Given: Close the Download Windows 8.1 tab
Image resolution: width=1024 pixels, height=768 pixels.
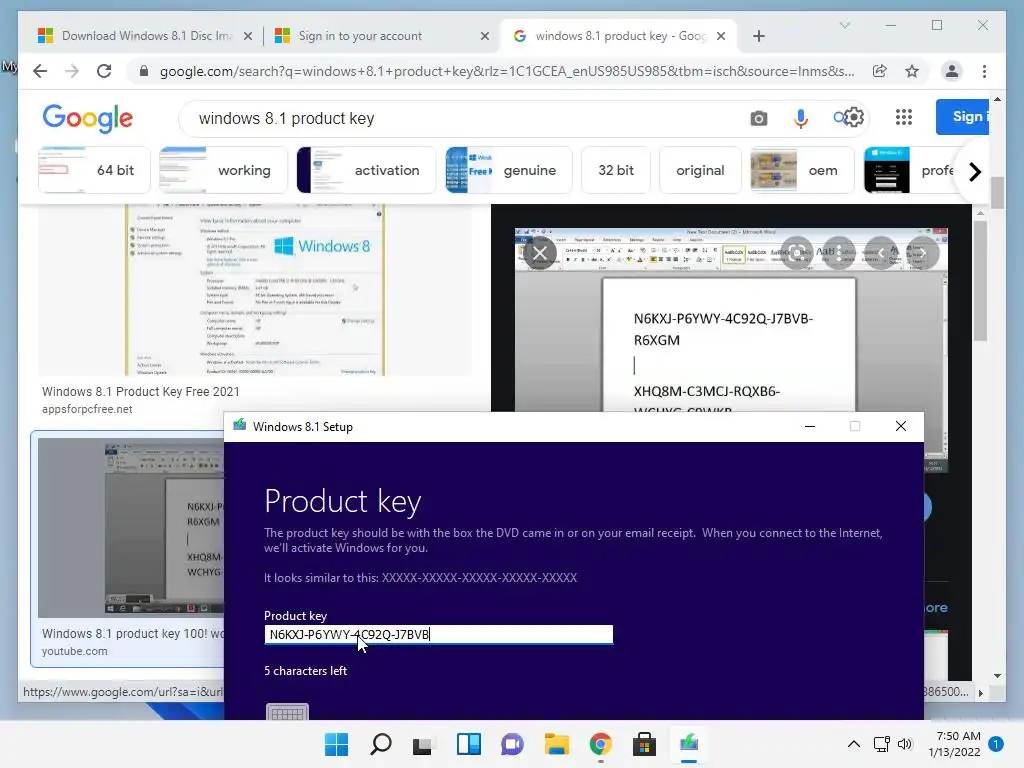Looking at the screenshot, I should click(248, 36).
